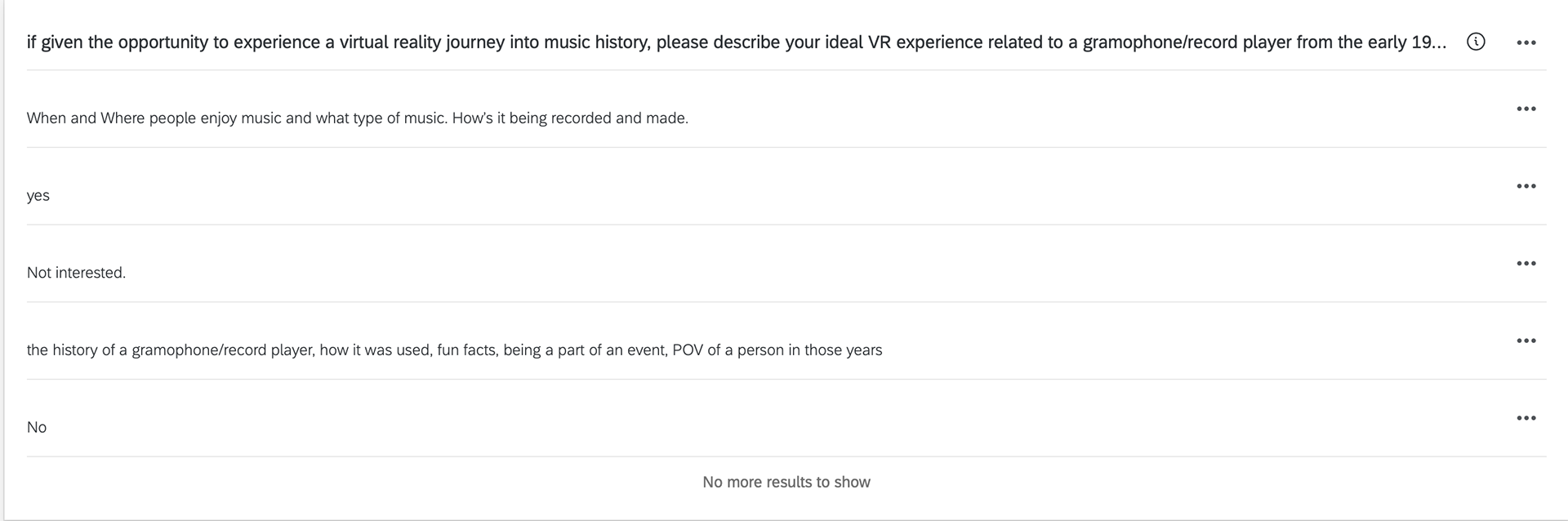Click the info icon beside the question title
The width and height of the screenshot is (1568, 521).
click(1476, 42)
